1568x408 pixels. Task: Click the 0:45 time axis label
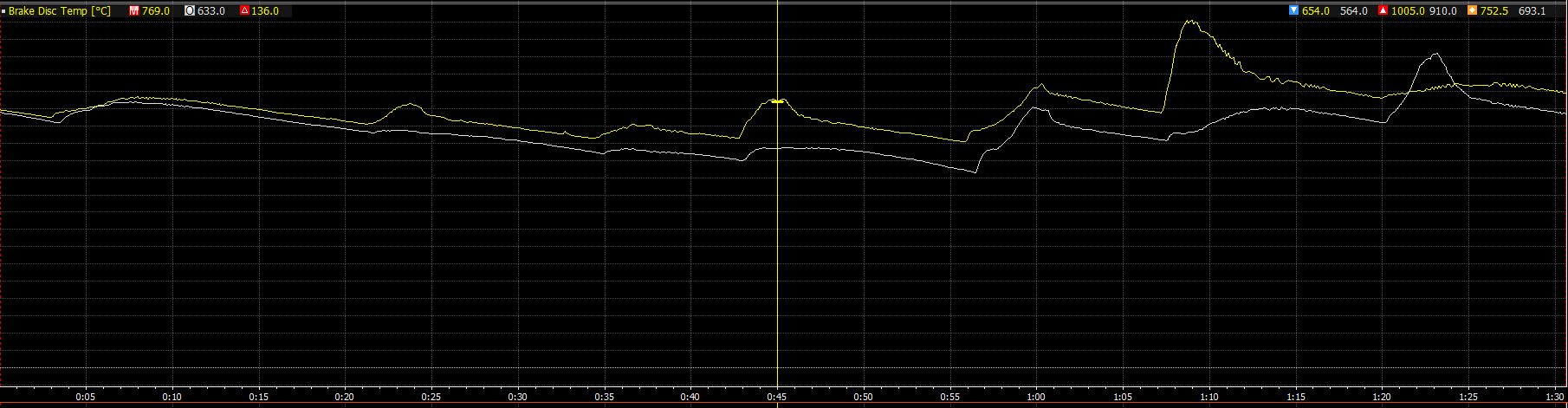point(777,398)
